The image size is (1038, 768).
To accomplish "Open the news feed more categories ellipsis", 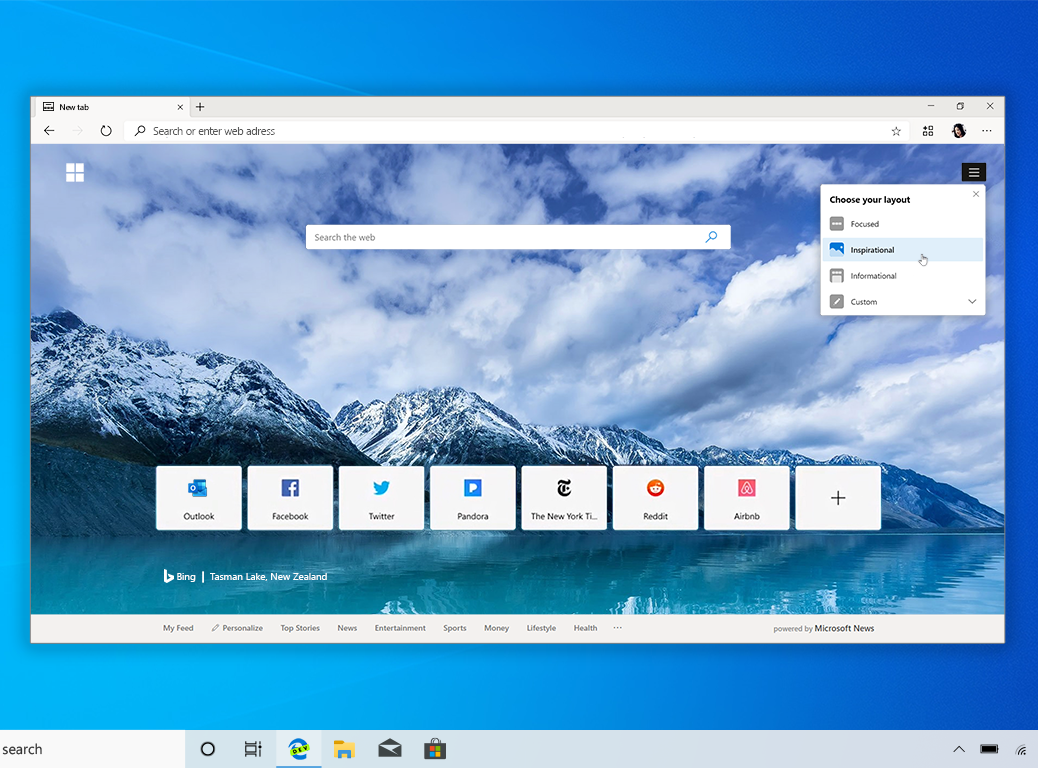I will click(x=617, y=628).
